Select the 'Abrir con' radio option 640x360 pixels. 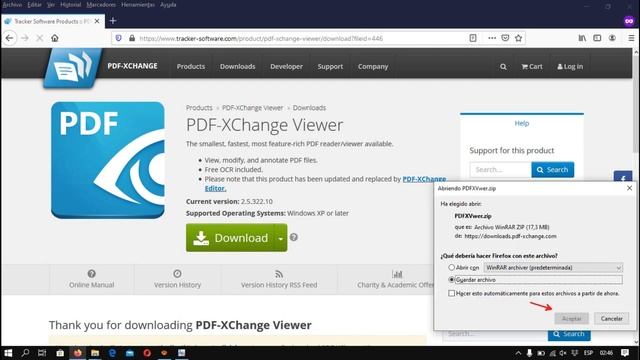pyautogui.click(x=451, y=267)
